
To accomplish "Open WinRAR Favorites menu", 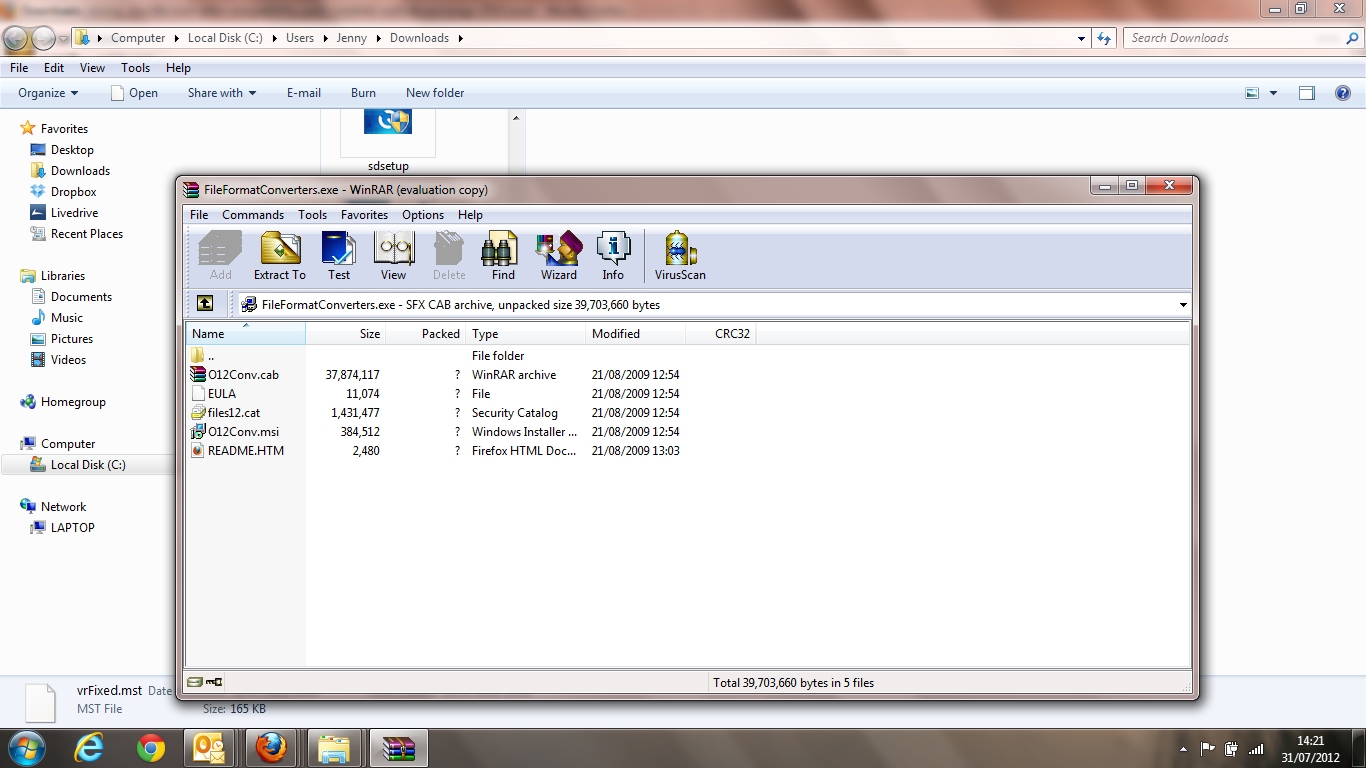I will 364,215.
